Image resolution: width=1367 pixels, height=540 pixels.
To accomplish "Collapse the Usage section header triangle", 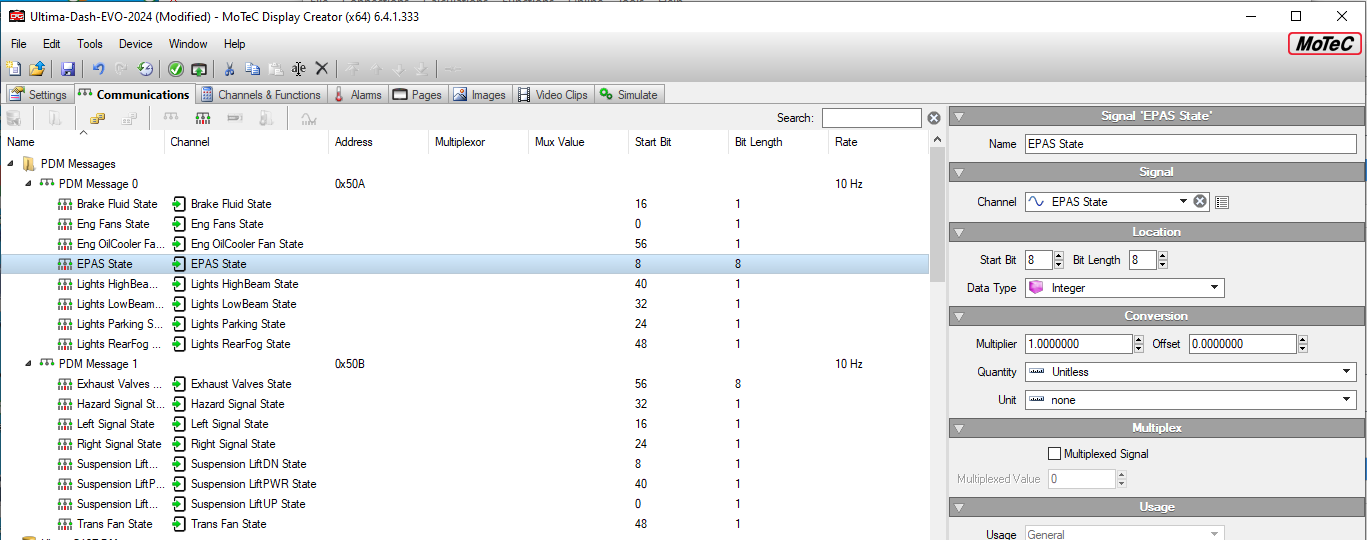I will 959,508.
